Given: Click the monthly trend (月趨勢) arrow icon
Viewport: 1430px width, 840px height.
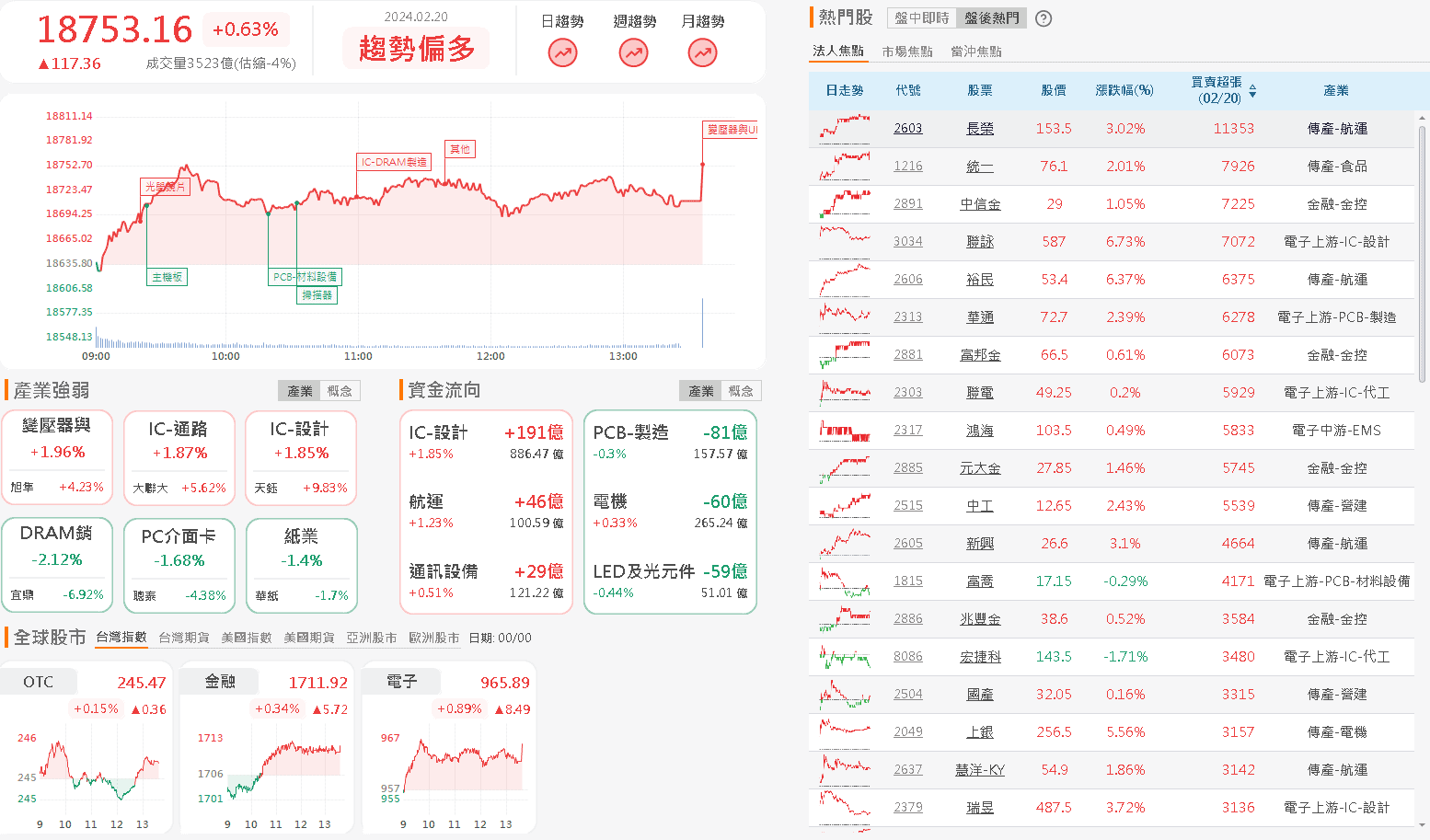Looking at the screenshot, I should (703, 53).
